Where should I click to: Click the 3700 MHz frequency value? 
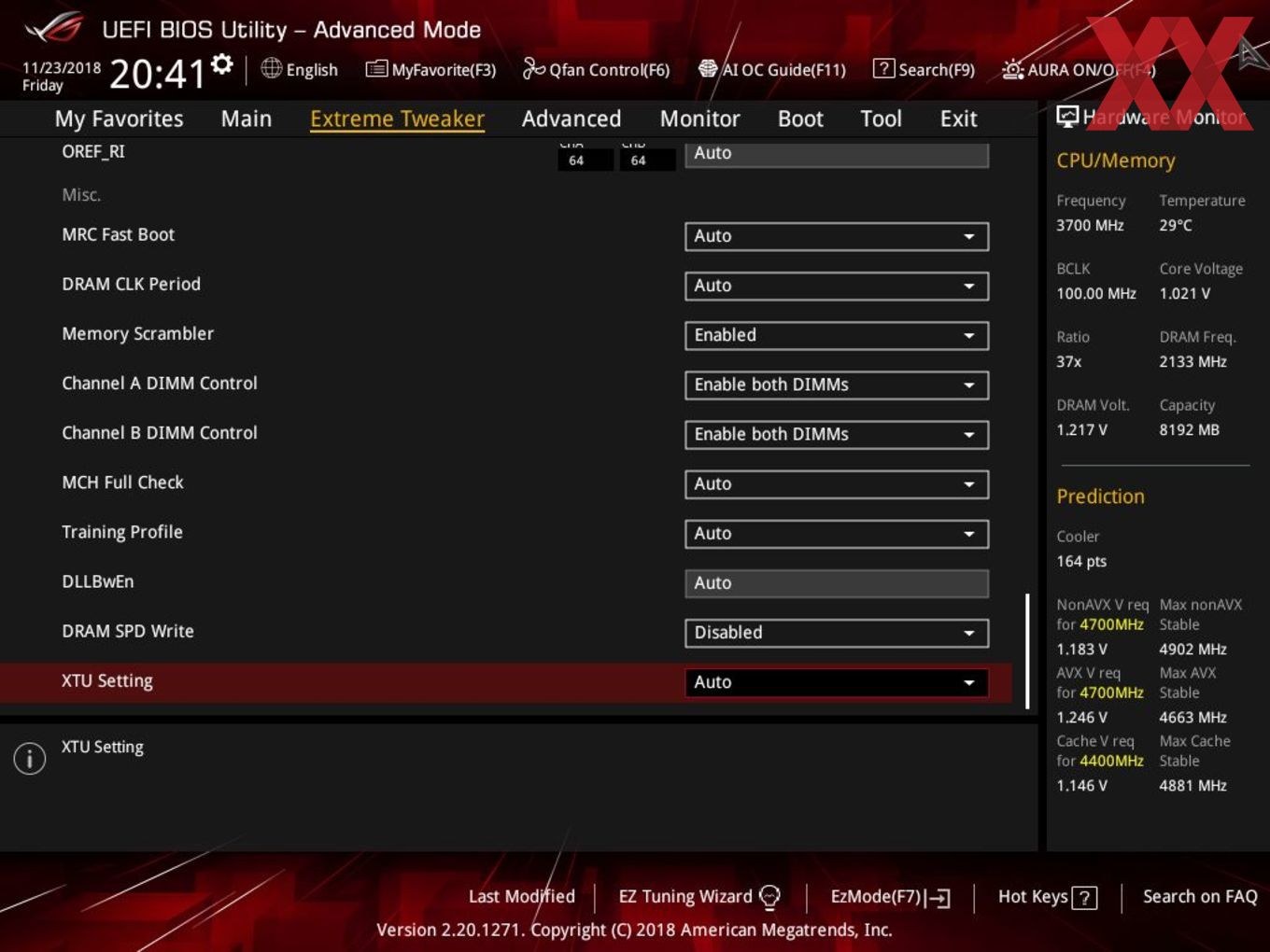click(1090, 225)
